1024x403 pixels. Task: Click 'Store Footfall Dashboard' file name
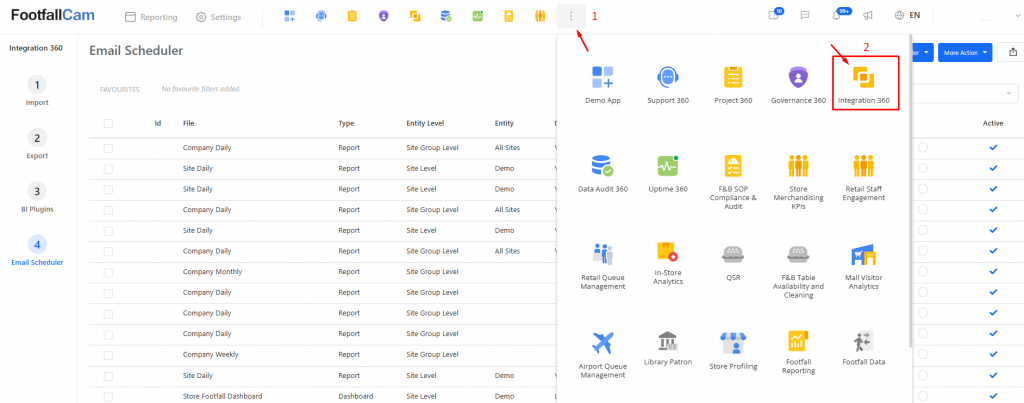223,396
